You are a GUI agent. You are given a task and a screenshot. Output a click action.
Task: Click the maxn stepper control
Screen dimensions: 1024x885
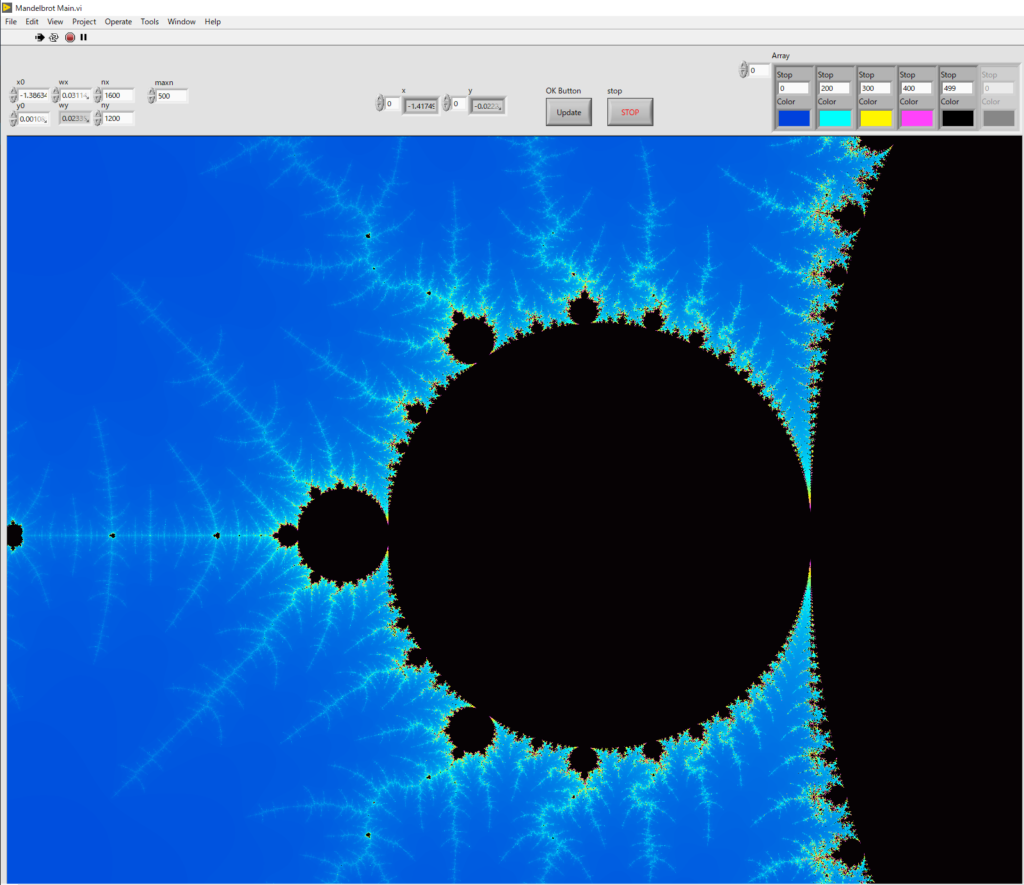click(x=152, y=96)
